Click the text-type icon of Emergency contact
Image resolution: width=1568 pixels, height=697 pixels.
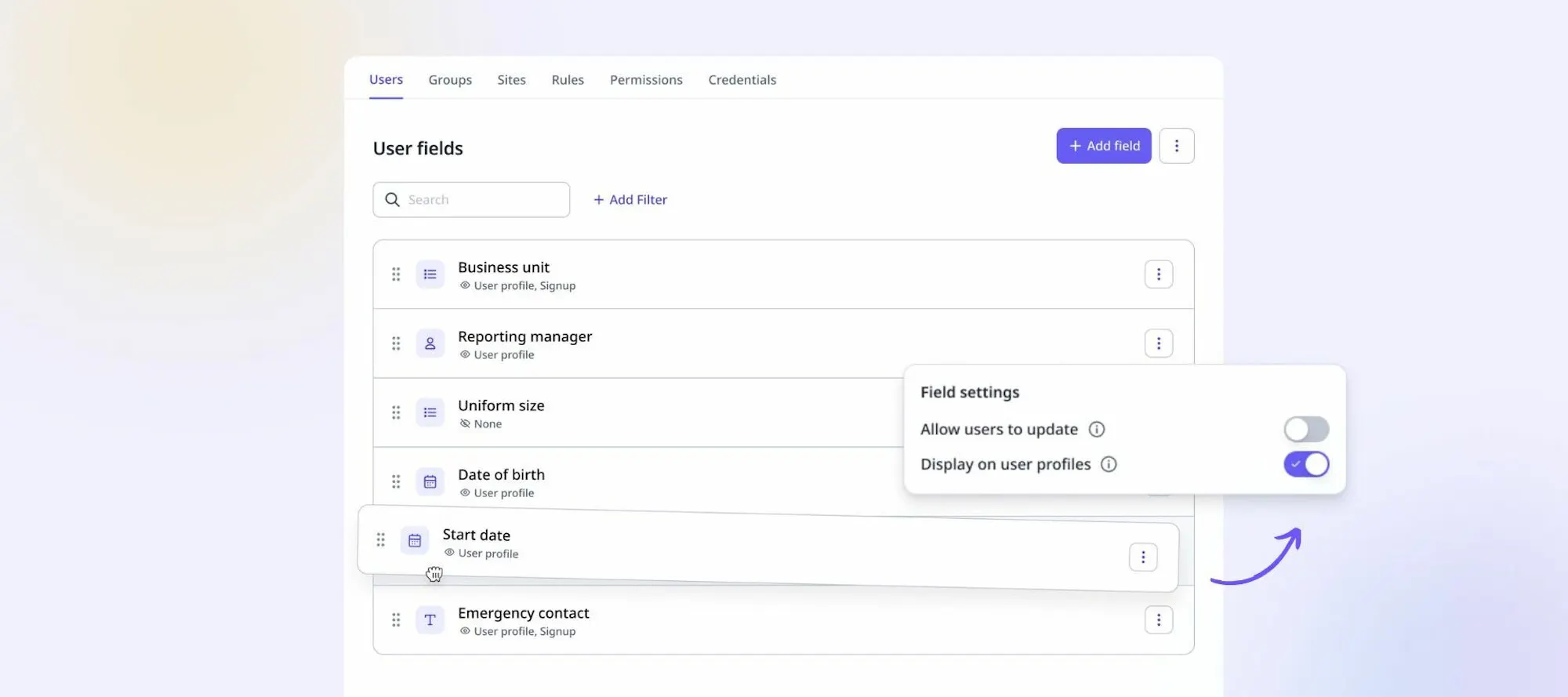[x=430, y=620]
